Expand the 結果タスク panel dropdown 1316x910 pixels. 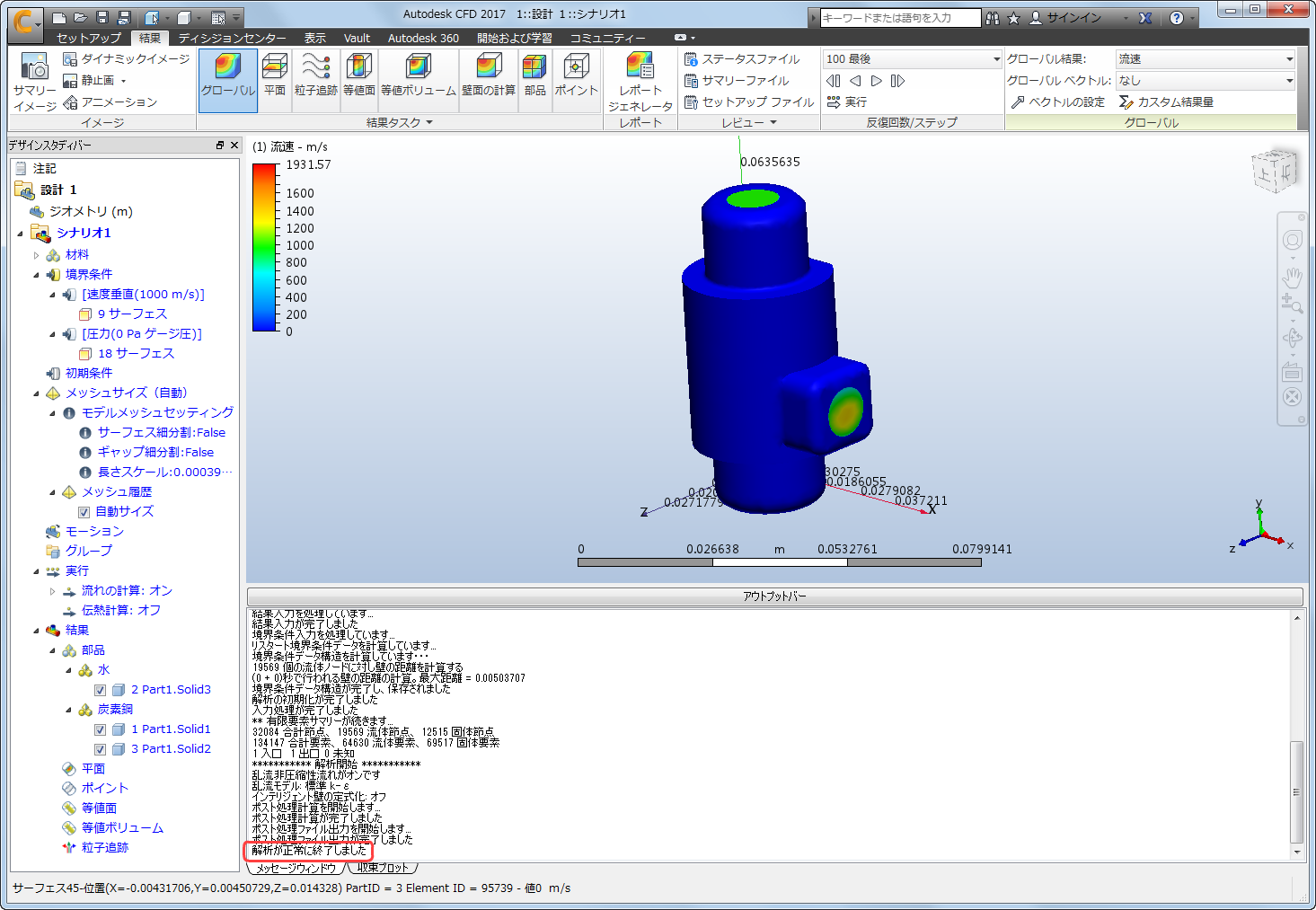400,123
